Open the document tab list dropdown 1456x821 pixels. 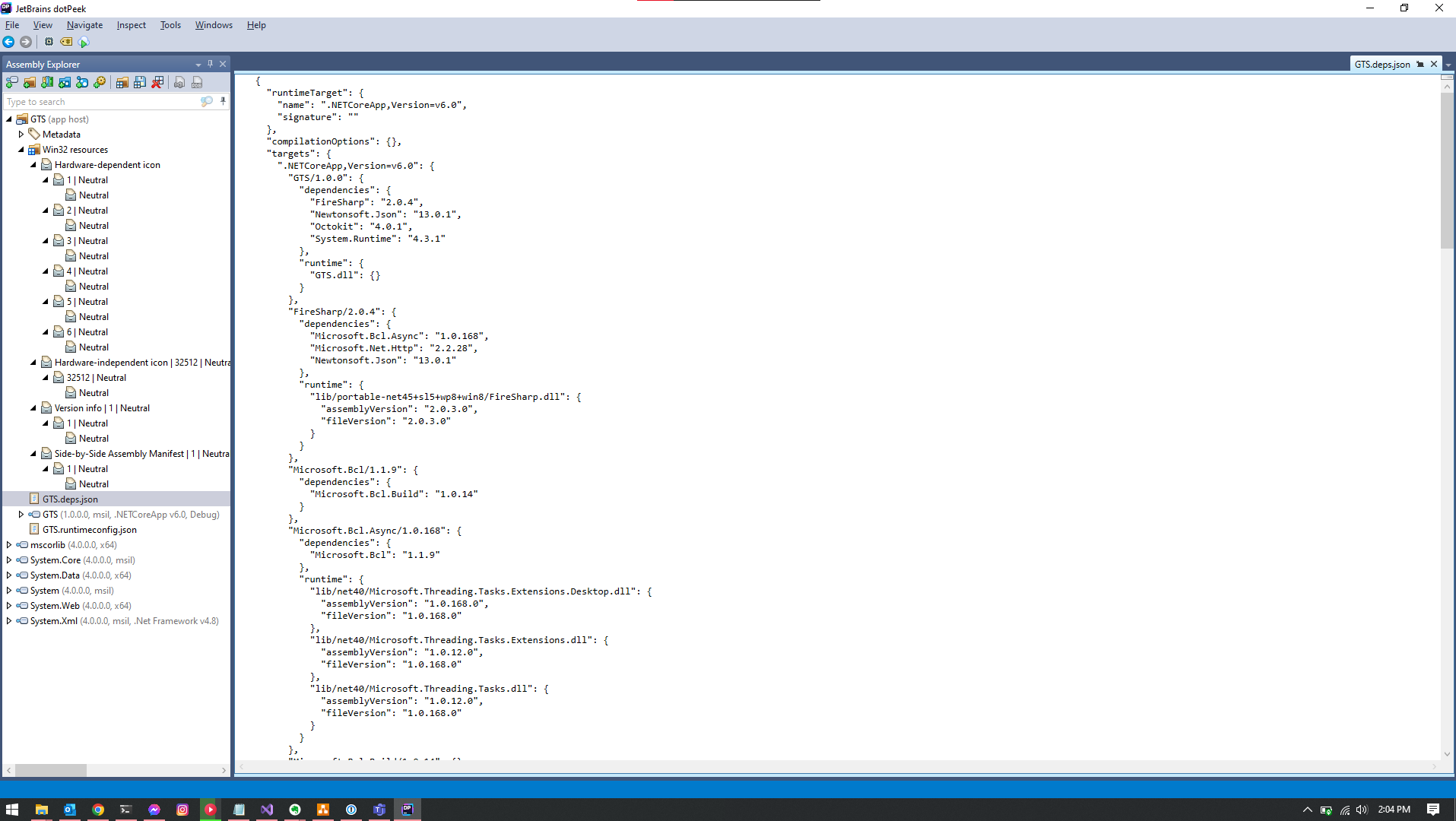point(1448,65)
